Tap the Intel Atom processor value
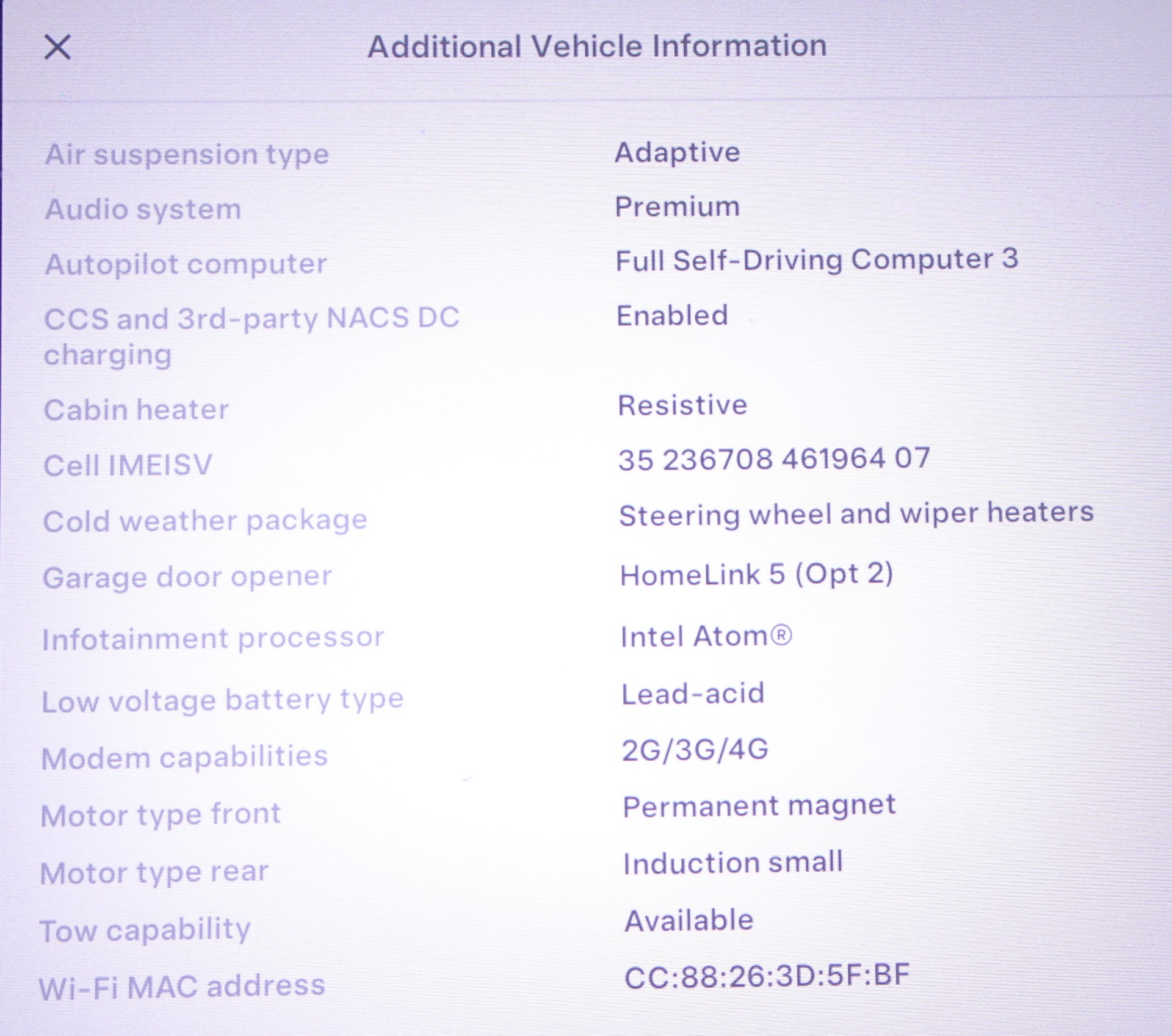1172x1036 pixels. click(706, 637)
